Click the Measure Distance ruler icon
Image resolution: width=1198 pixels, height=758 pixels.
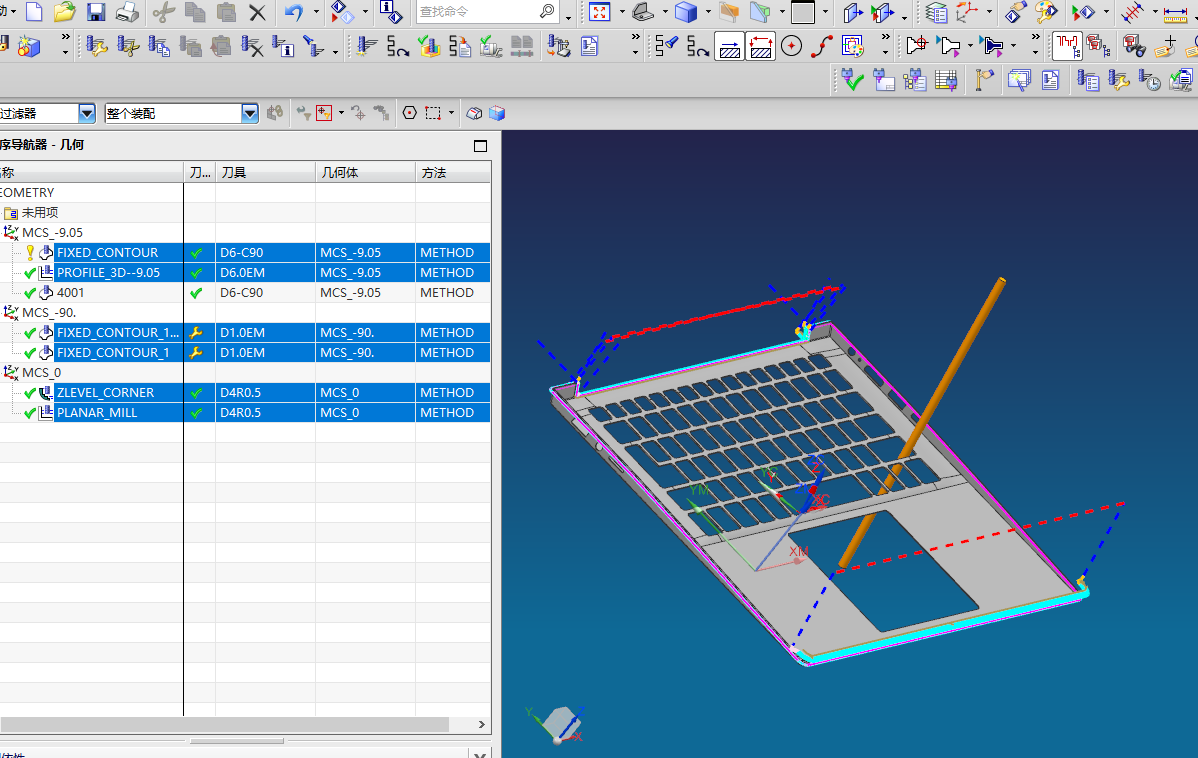(1174, 12)
